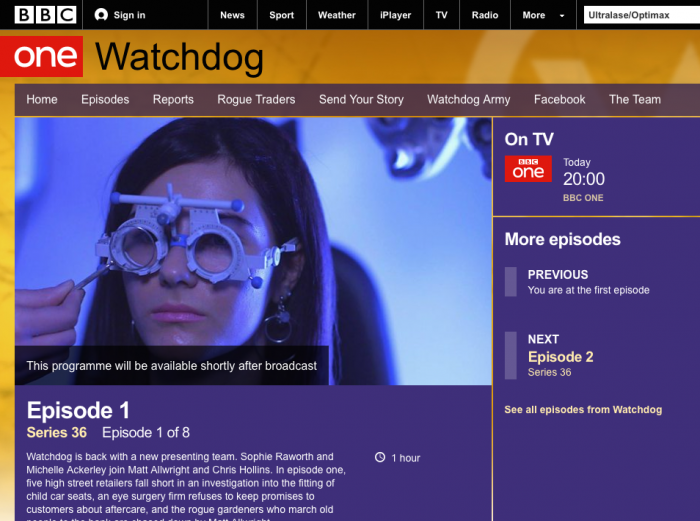Click the BBC One channel icon under On TV
The height and width of the screenshot is (521, 700).
[x=528, y=169]
